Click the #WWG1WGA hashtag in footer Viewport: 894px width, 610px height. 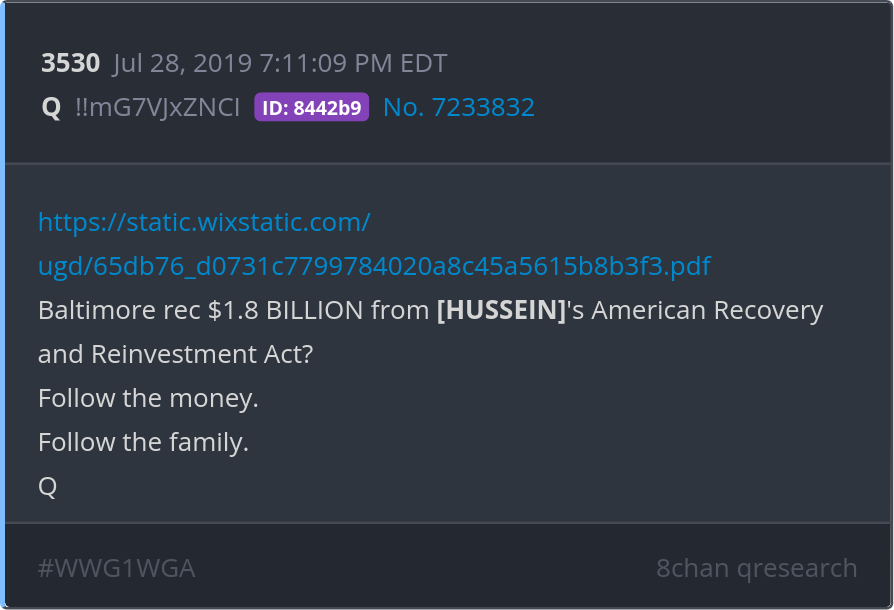click(x=116, y=568)
